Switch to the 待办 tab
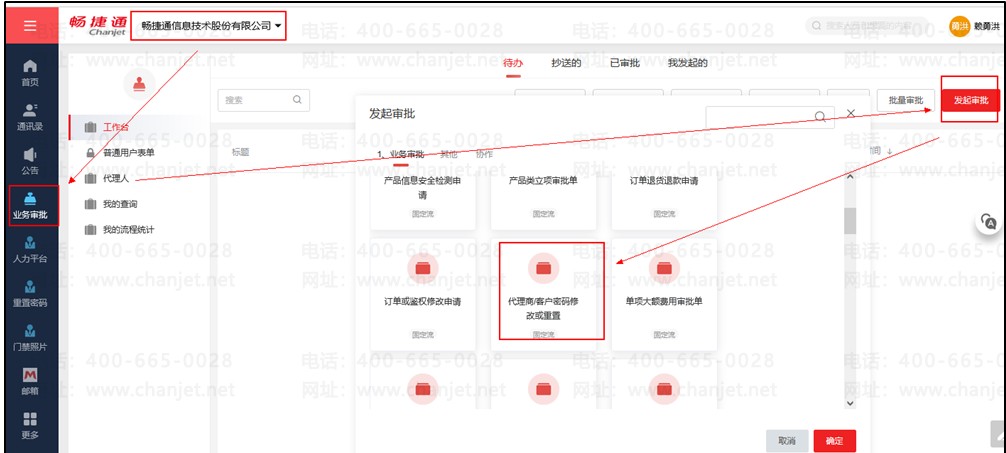1006x453 pixels. click(513, 63)
